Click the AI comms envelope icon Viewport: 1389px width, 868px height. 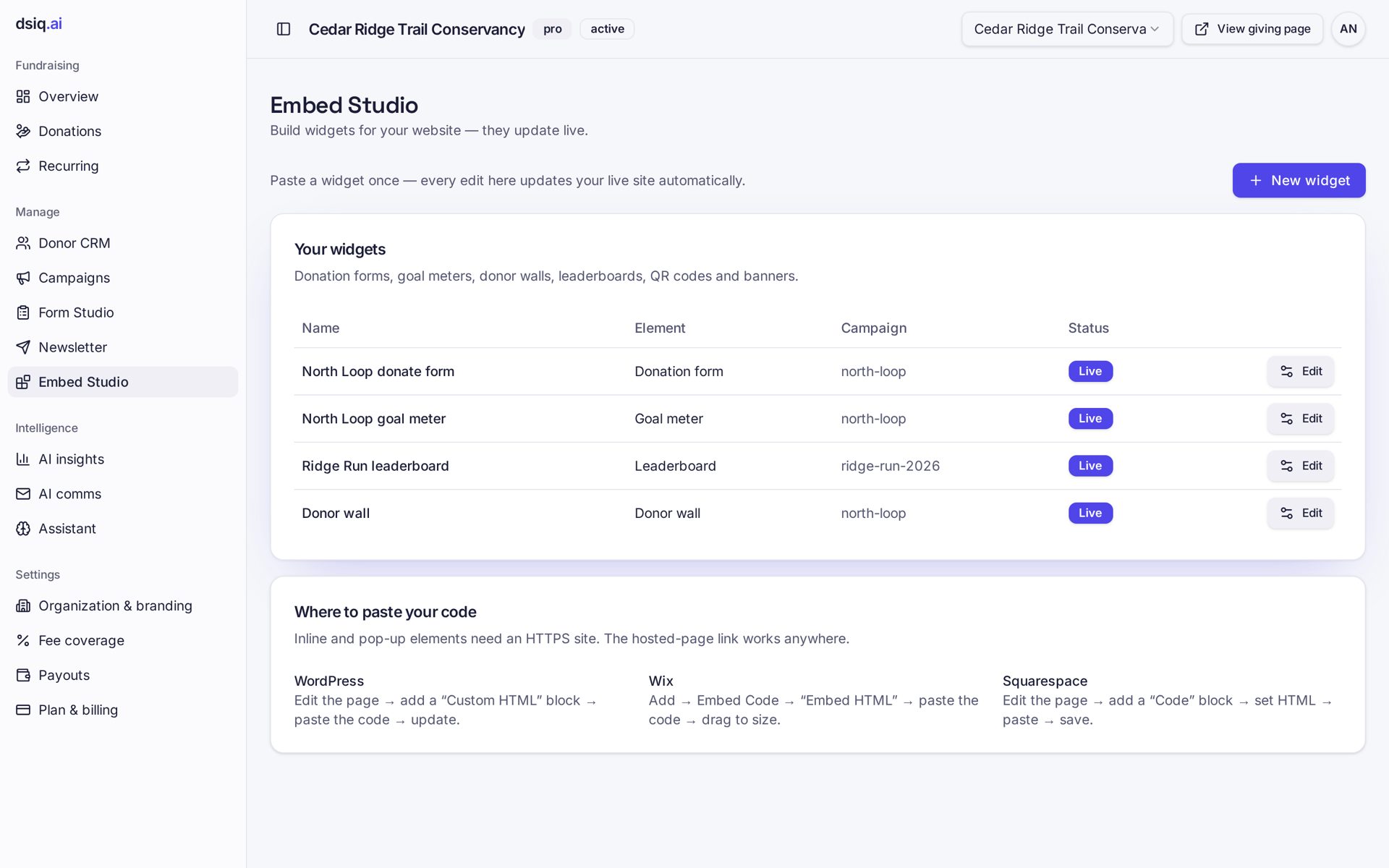[23, 494]
